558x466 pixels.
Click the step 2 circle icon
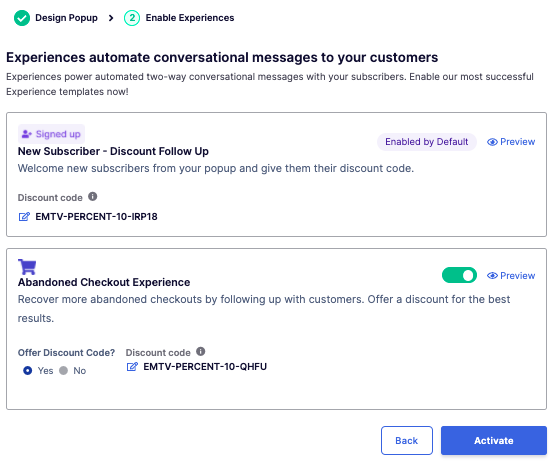(132, 18)
